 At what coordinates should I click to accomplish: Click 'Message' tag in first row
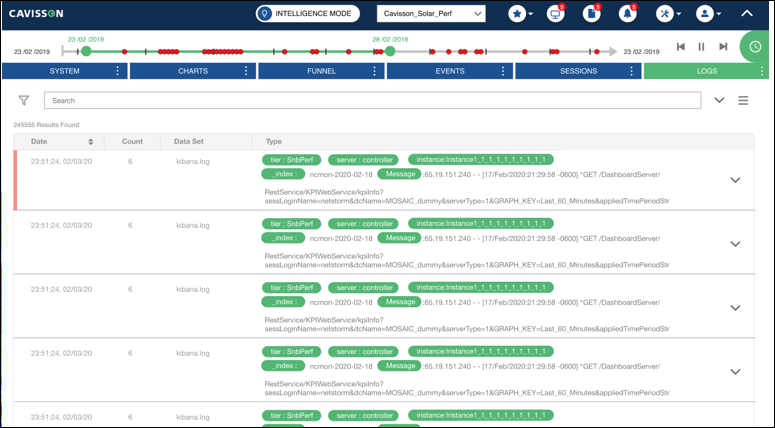click(399, 174)
